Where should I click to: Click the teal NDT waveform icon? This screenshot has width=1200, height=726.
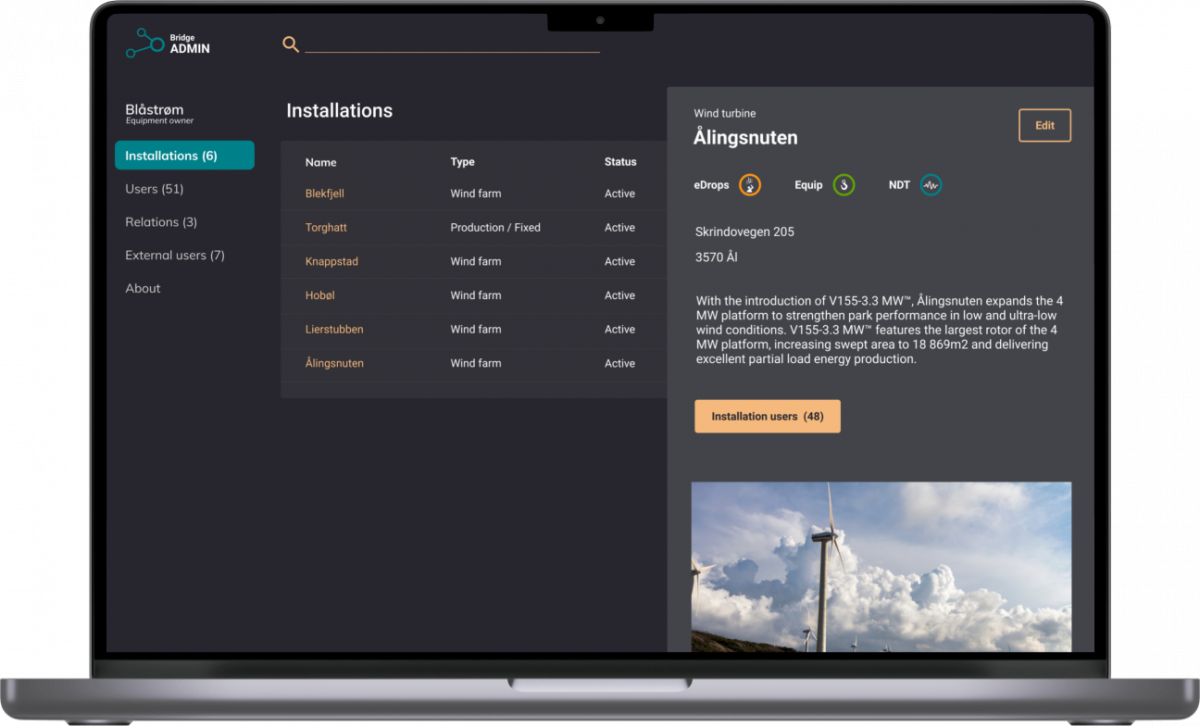931,184
